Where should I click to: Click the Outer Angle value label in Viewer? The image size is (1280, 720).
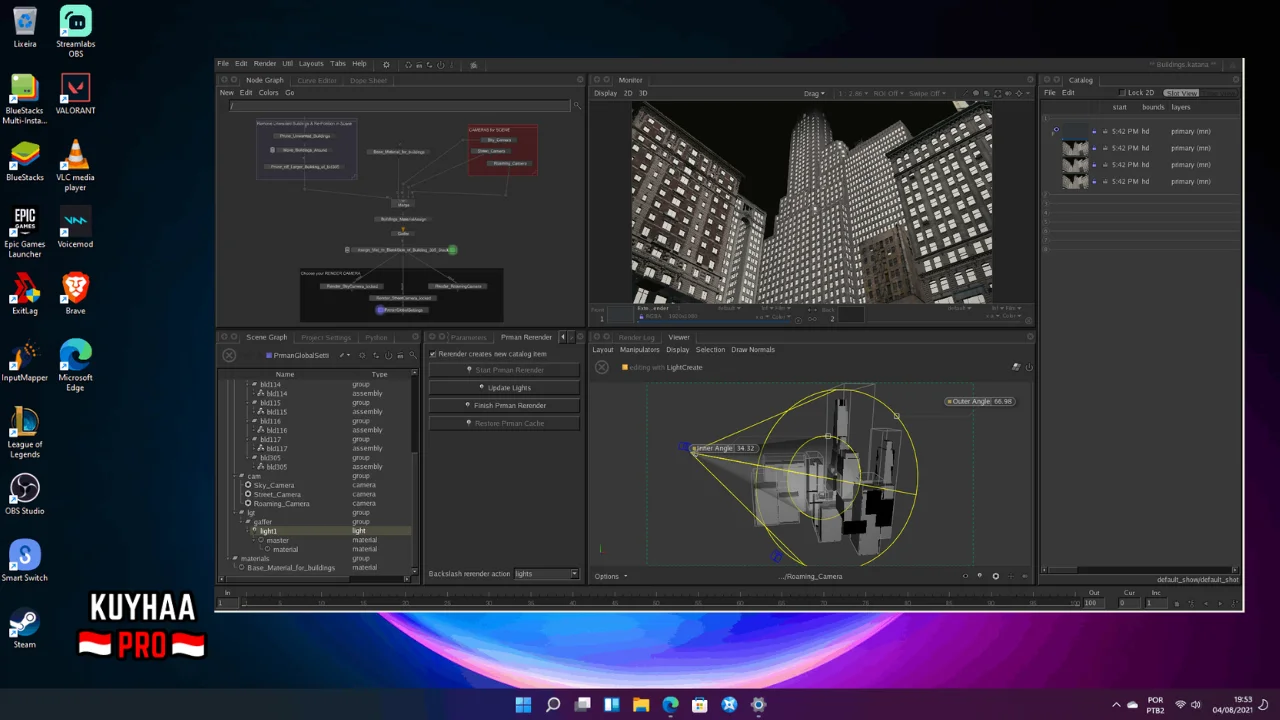point(980,401)
